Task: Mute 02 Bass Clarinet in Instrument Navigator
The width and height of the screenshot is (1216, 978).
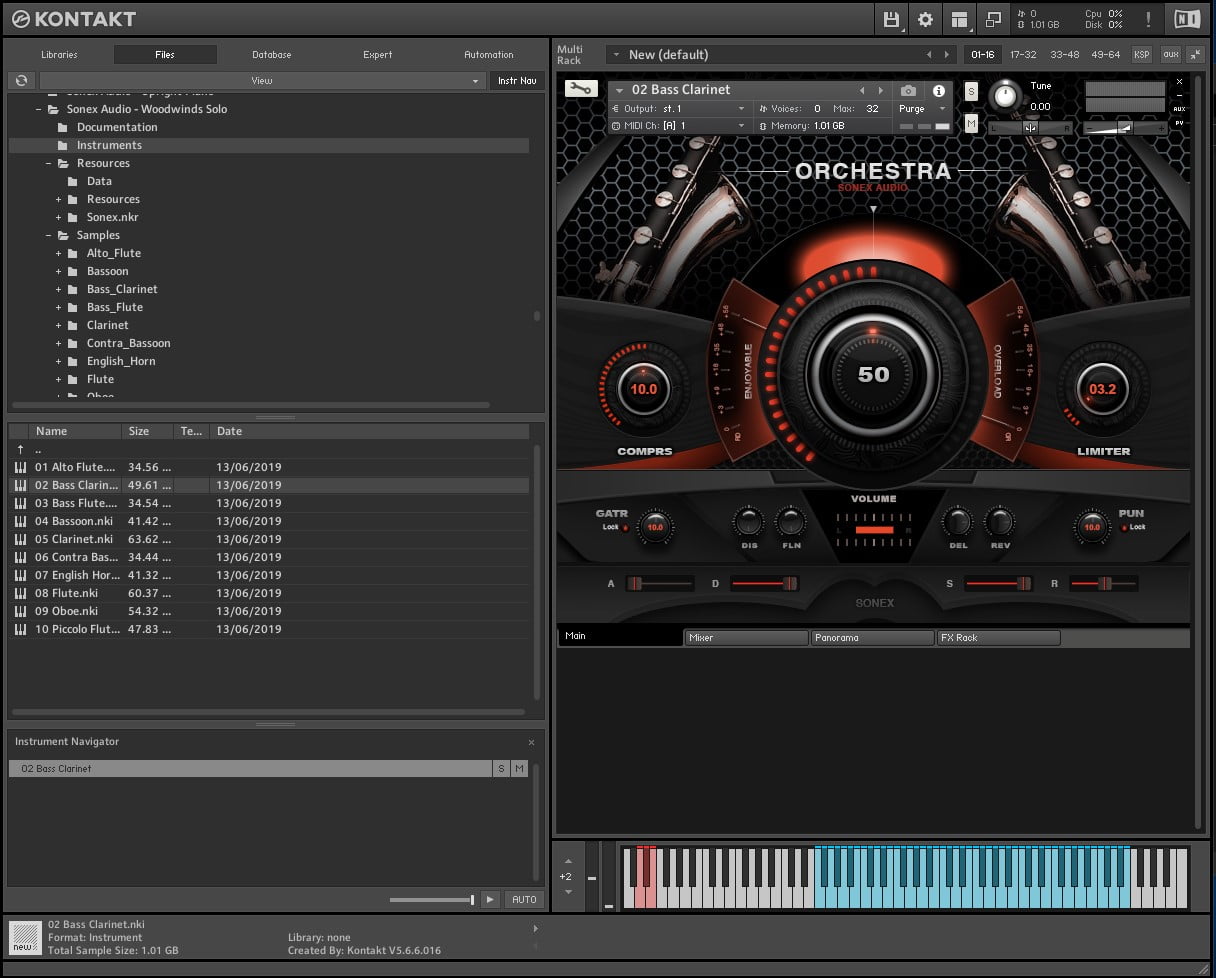Action: 519,769
